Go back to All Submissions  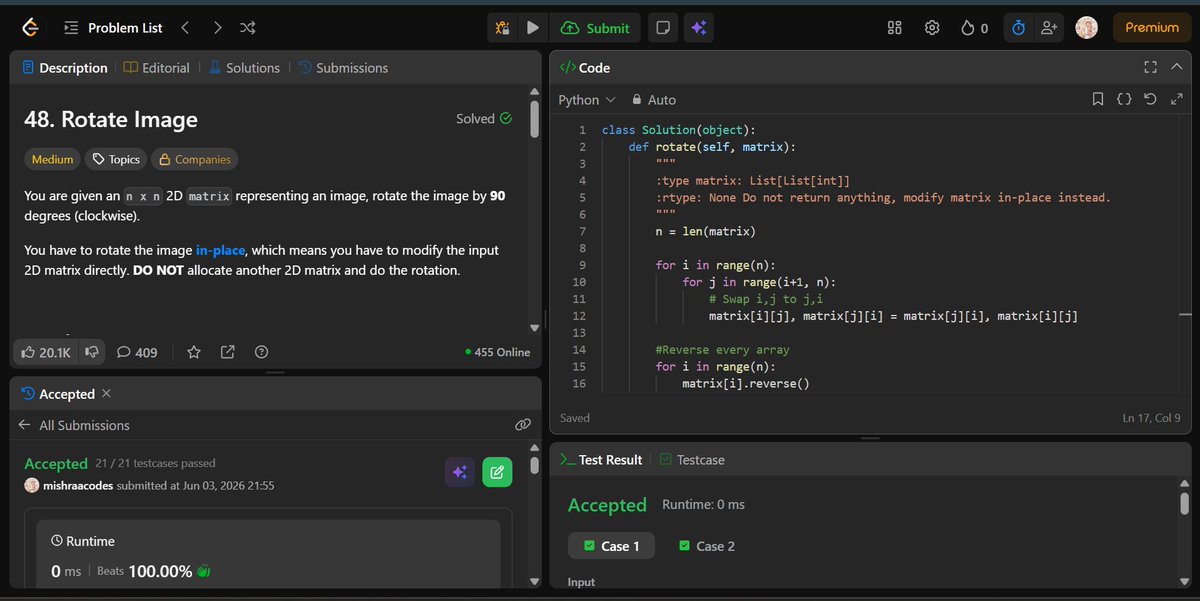pos(74,425)
